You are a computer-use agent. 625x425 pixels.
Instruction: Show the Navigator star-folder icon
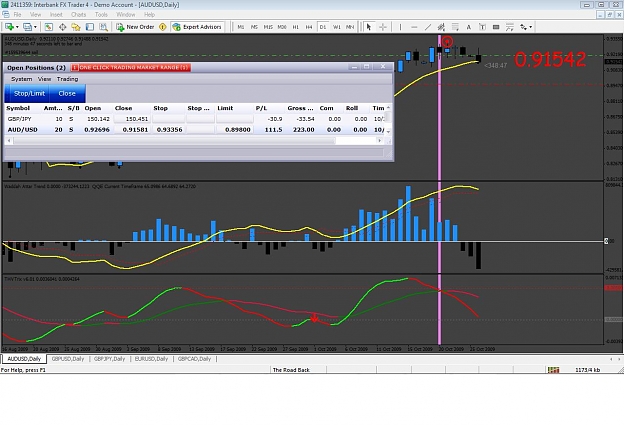(76, 27)
